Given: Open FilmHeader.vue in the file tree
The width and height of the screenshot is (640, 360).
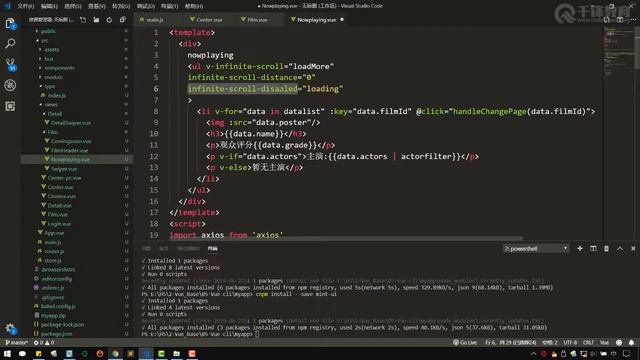Looking at the screenshot, I should click(69, 150).
